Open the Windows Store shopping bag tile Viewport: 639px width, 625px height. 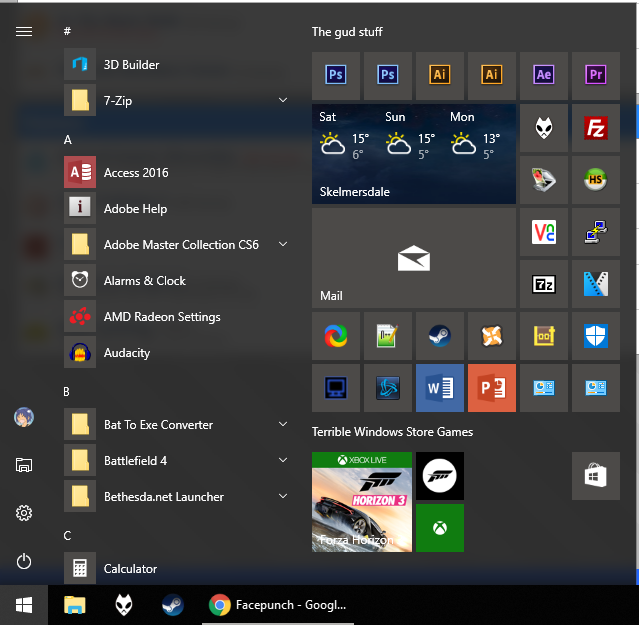pos(596,476)
